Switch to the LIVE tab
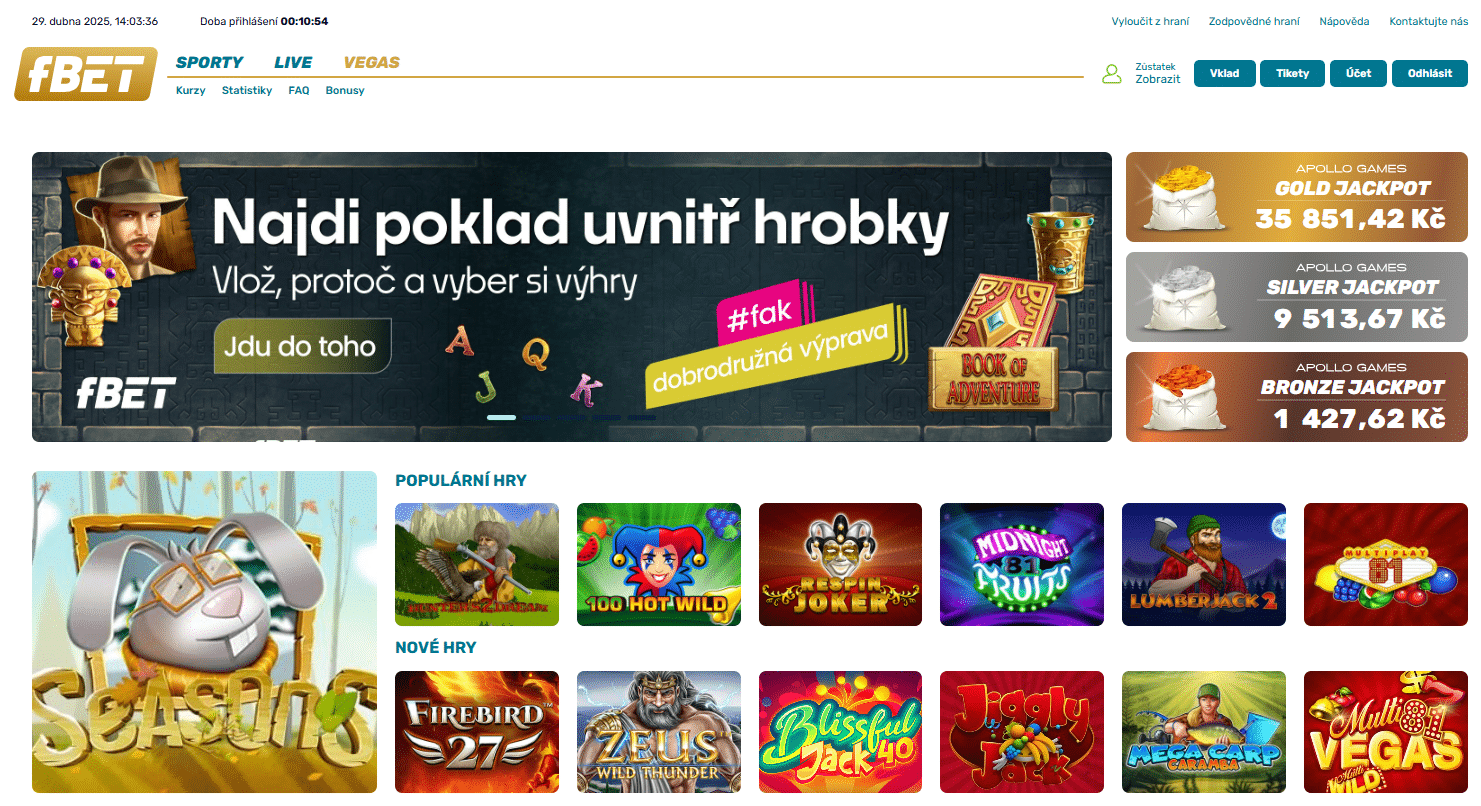Image resolution: width=1481 pixels, height=806 pixels. tap(293, 62)
